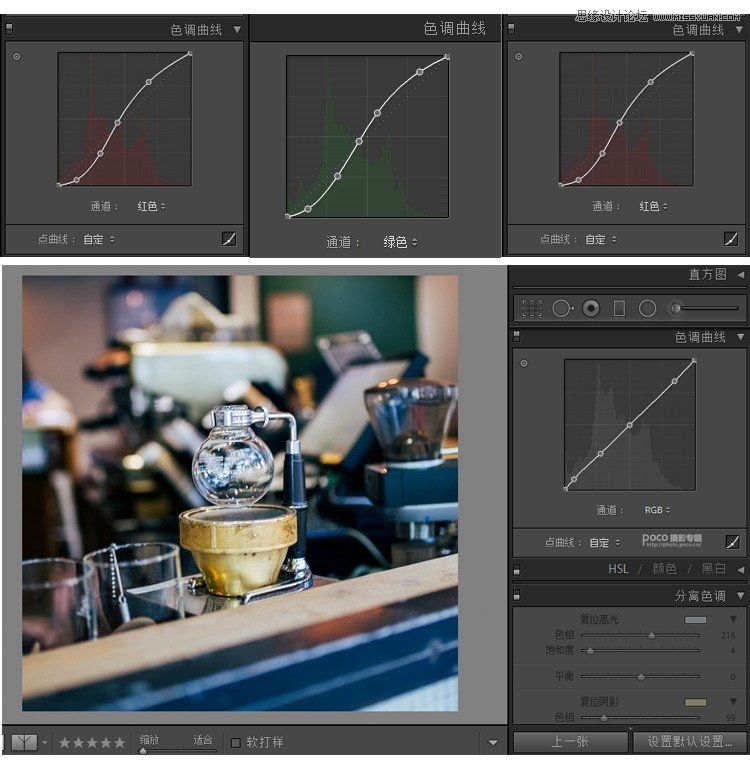Select the Crop Overlay tool icon
This screenshot has height=768, width=750.
click(x=532, y=308)
